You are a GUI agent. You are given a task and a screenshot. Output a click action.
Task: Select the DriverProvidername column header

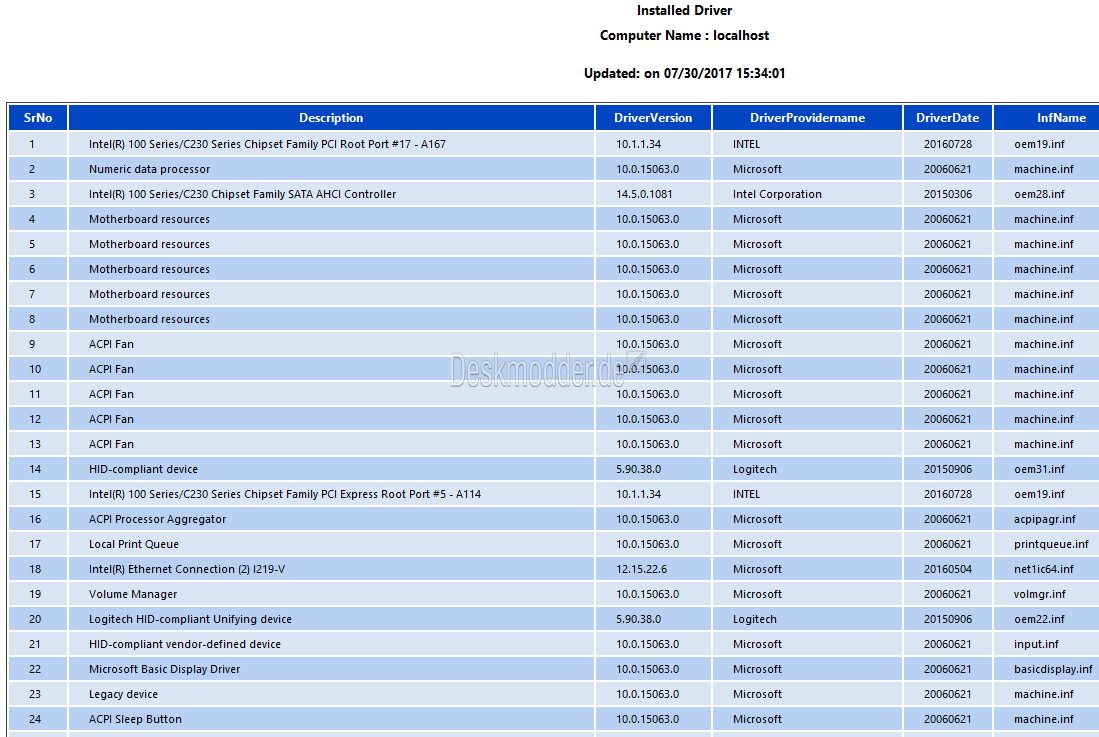click(x=807, y=118)
